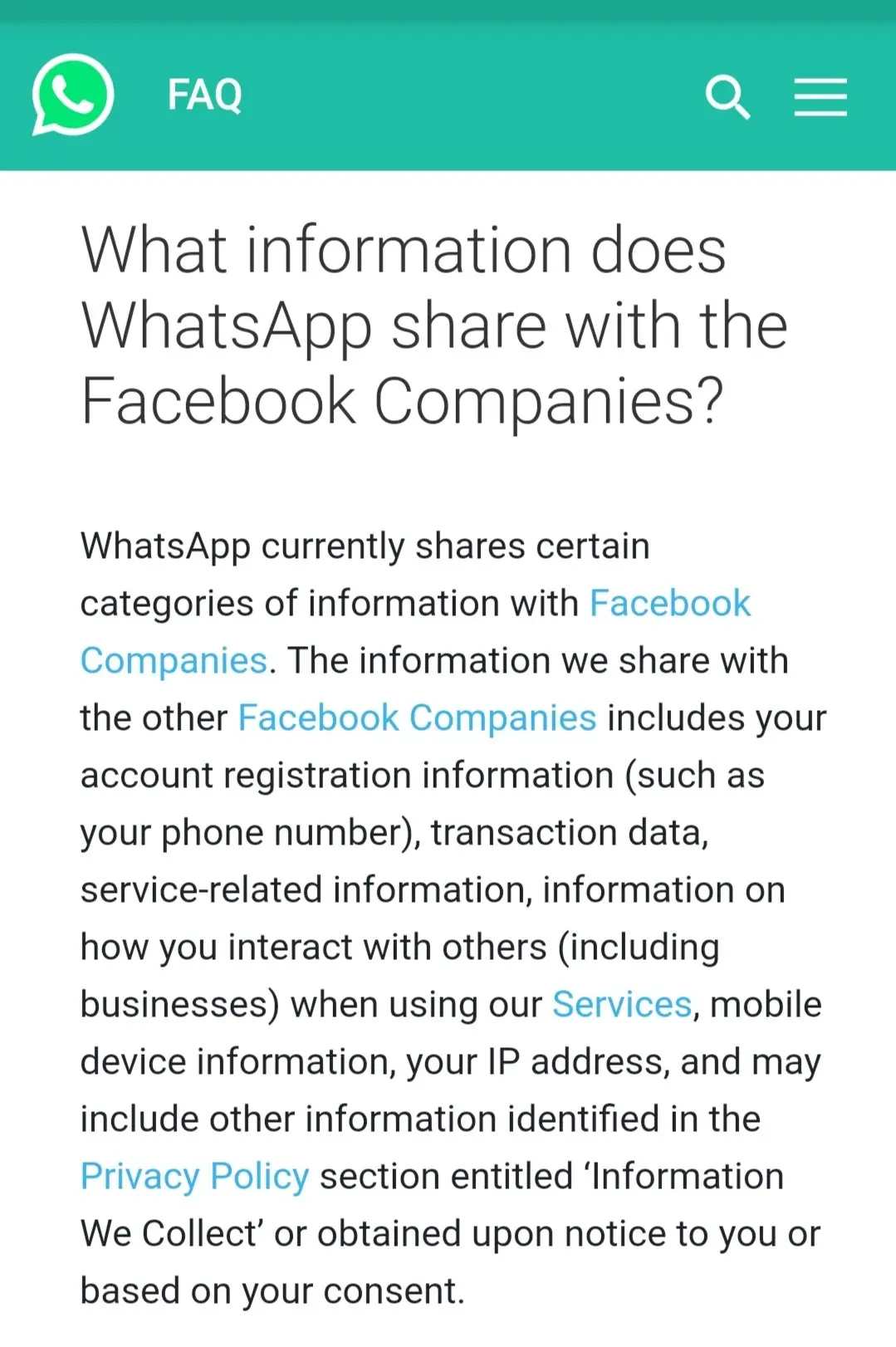Image resolution: width=896 pixels, height=1347 pixels.
Task: Click the 'mobile' word after Services link
Action: pyautogui.click(x=766, y=1004)
